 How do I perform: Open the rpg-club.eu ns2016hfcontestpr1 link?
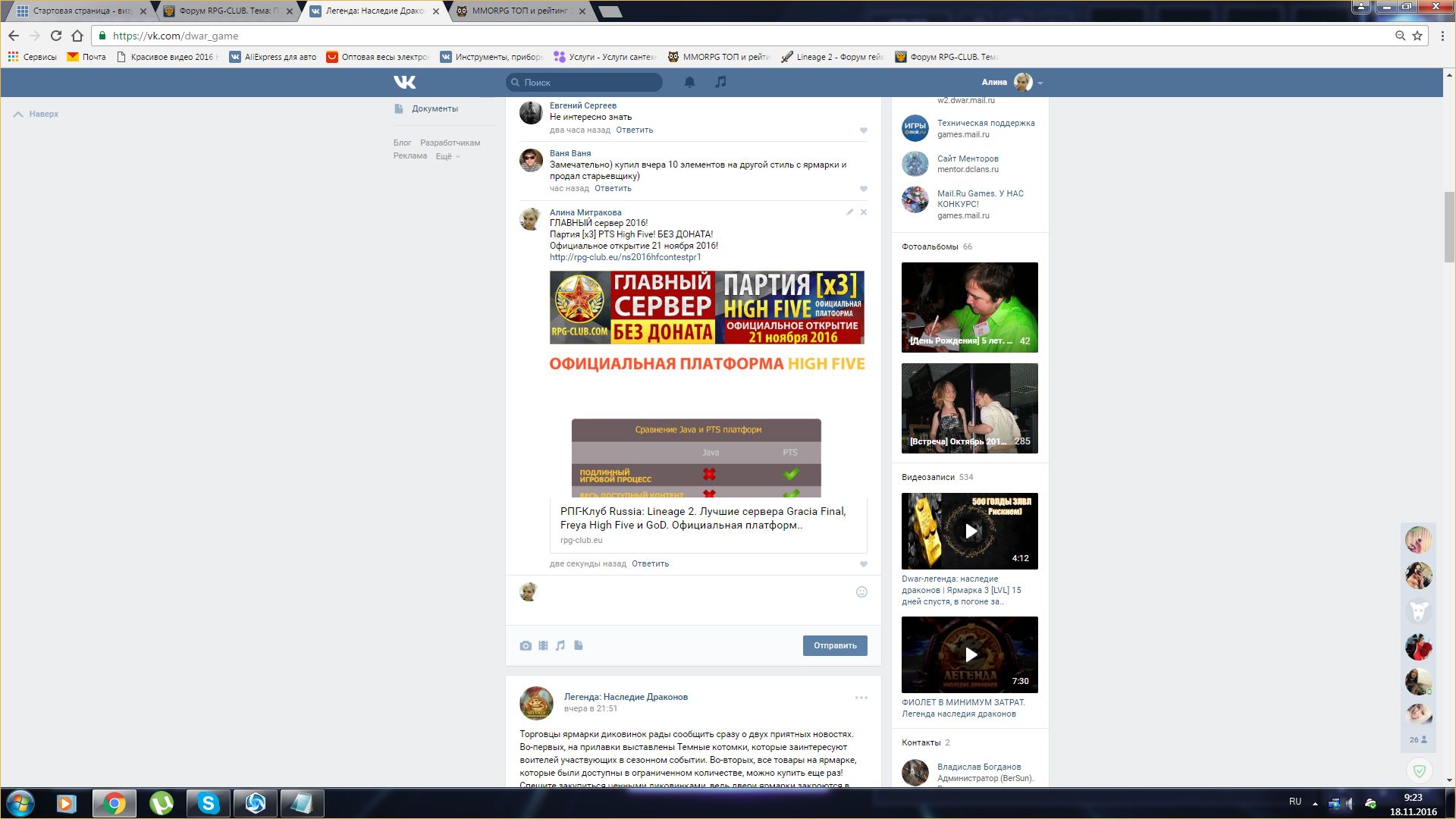[625, 257]
